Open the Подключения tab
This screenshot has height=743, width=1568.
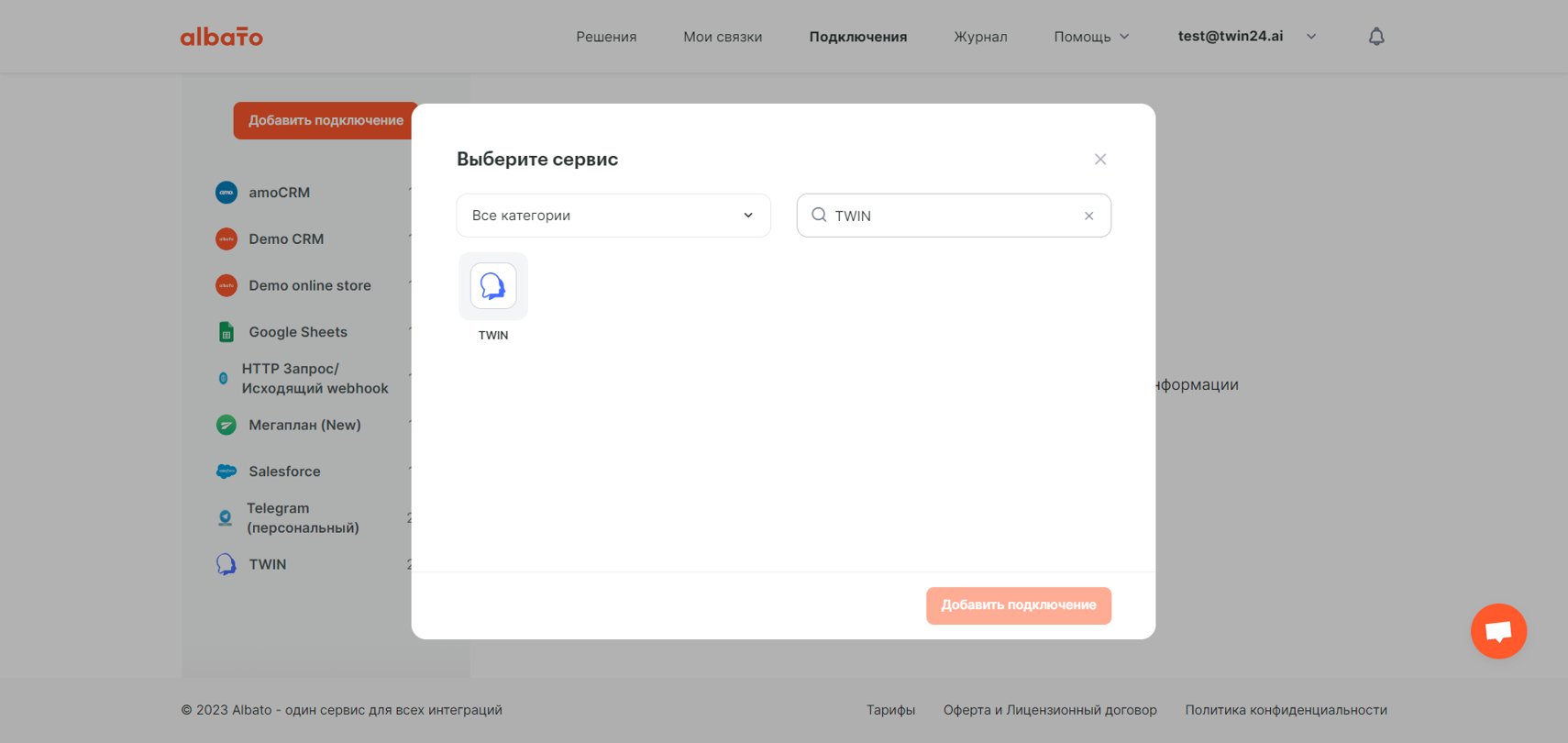point(858,37)
